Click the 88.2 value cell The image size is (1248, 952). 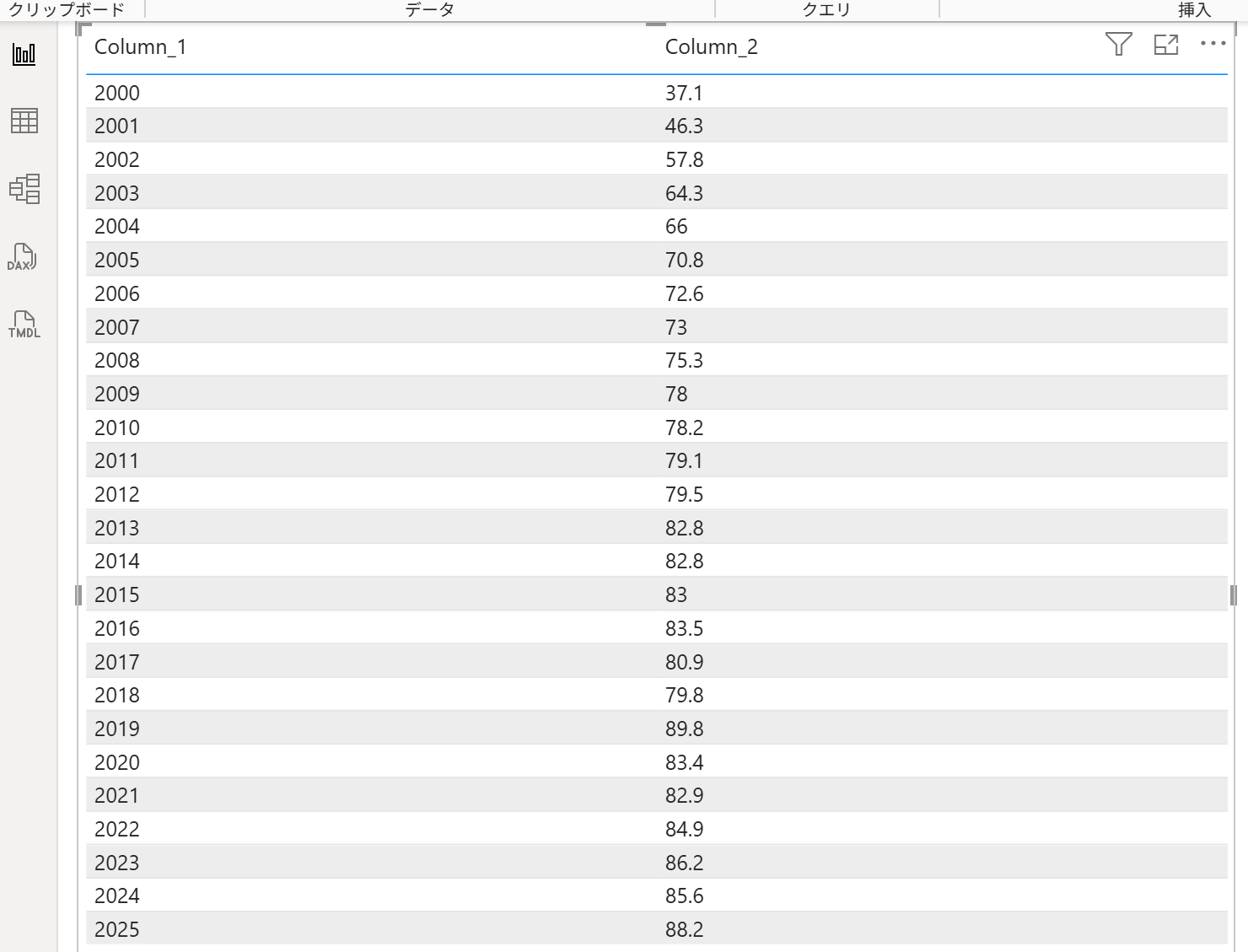[684, 929]
